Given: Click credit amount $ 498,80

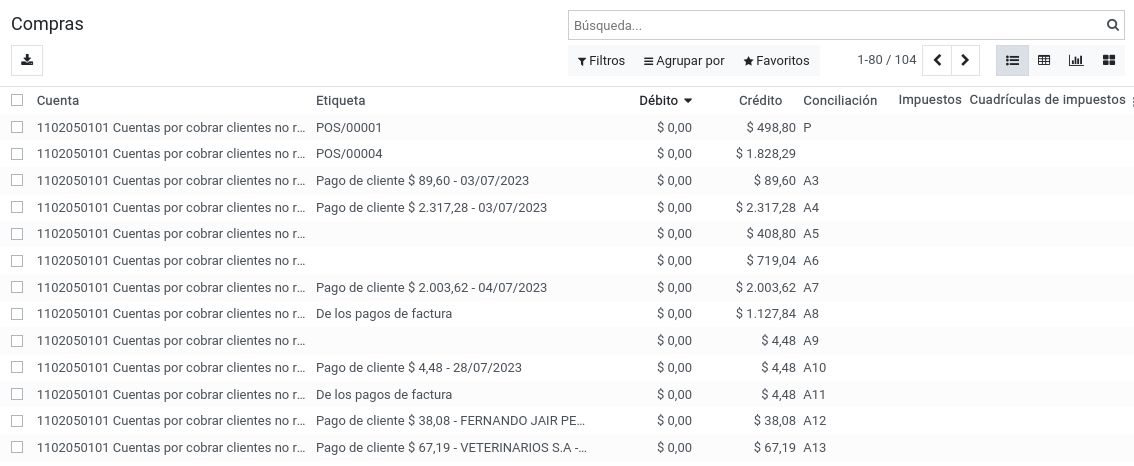Looking at the screenshot, I should coord(771,127).
